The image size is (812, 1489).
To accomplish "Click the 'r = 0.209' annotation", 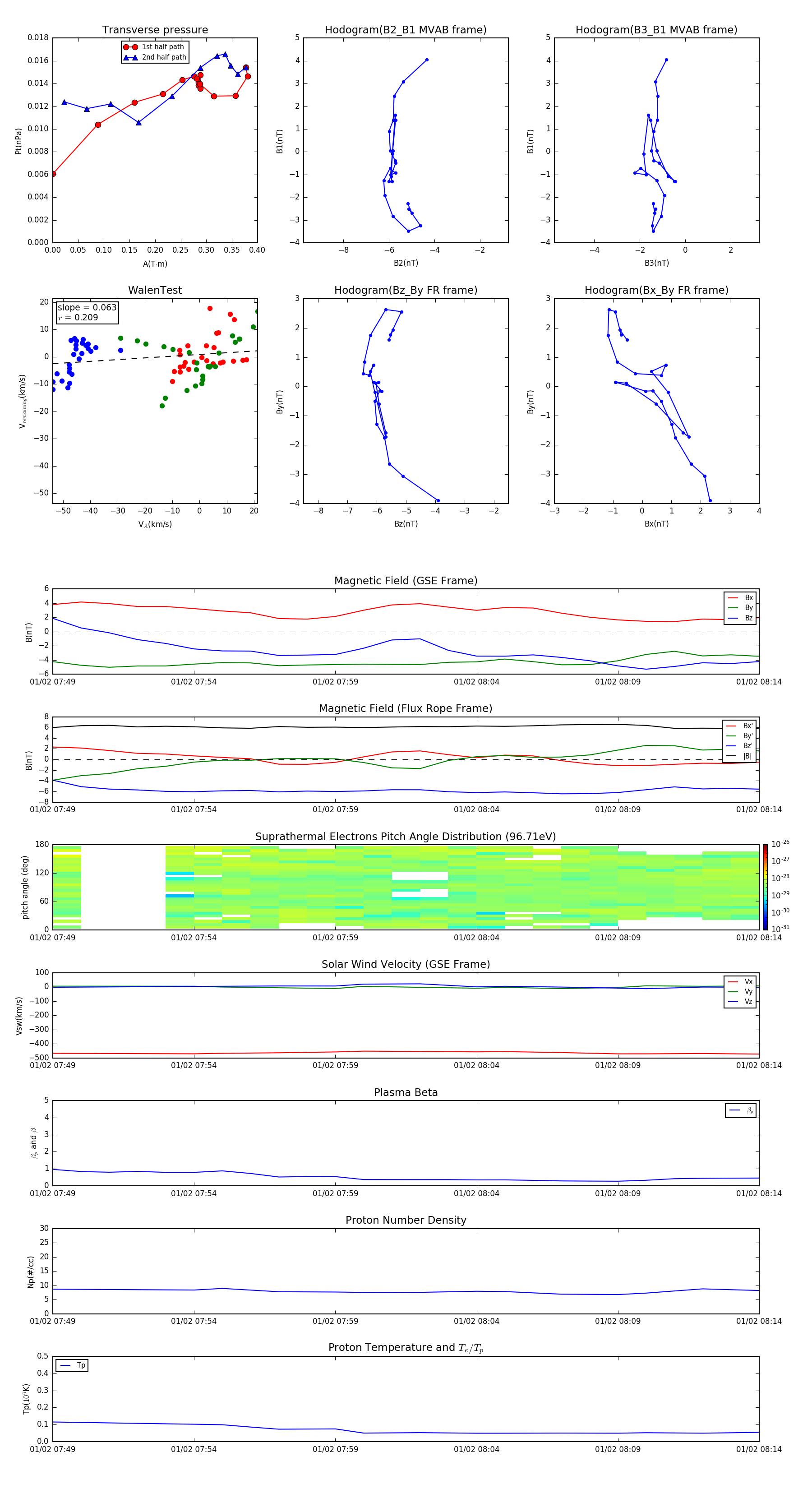I will coord(78,317).
